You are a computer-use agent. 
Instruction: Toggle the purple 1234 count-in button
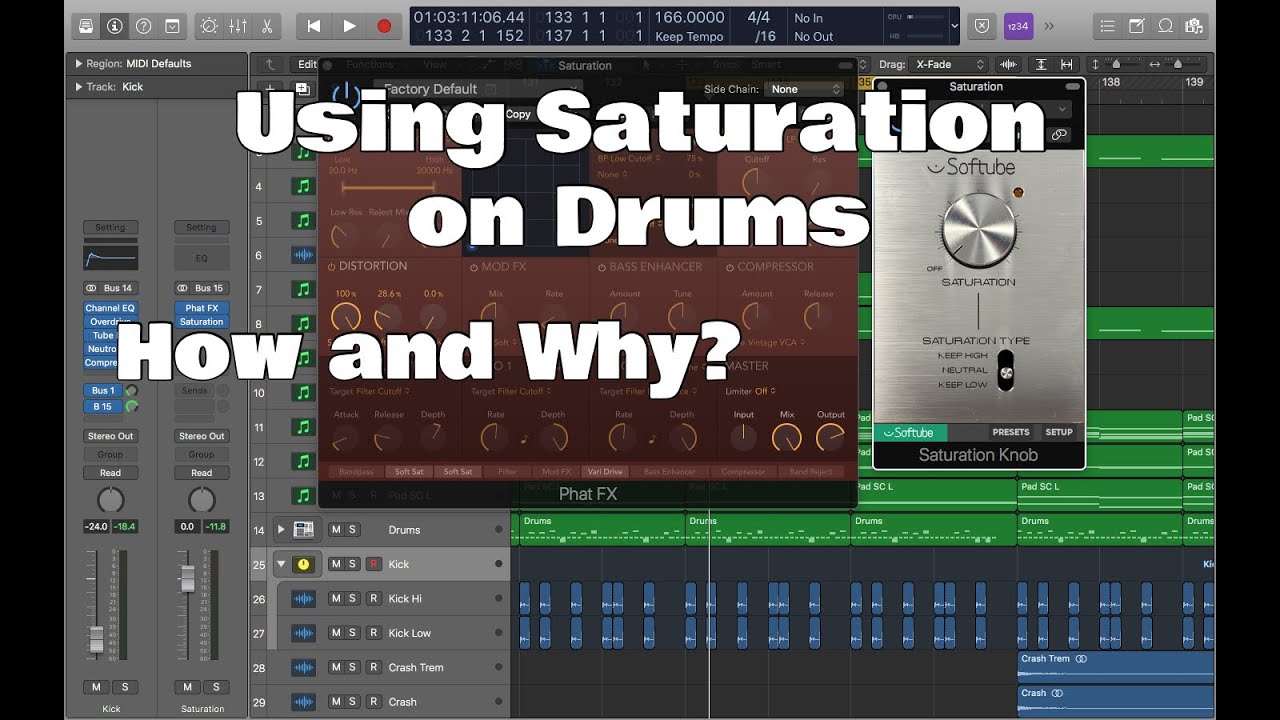[1017, 26]
